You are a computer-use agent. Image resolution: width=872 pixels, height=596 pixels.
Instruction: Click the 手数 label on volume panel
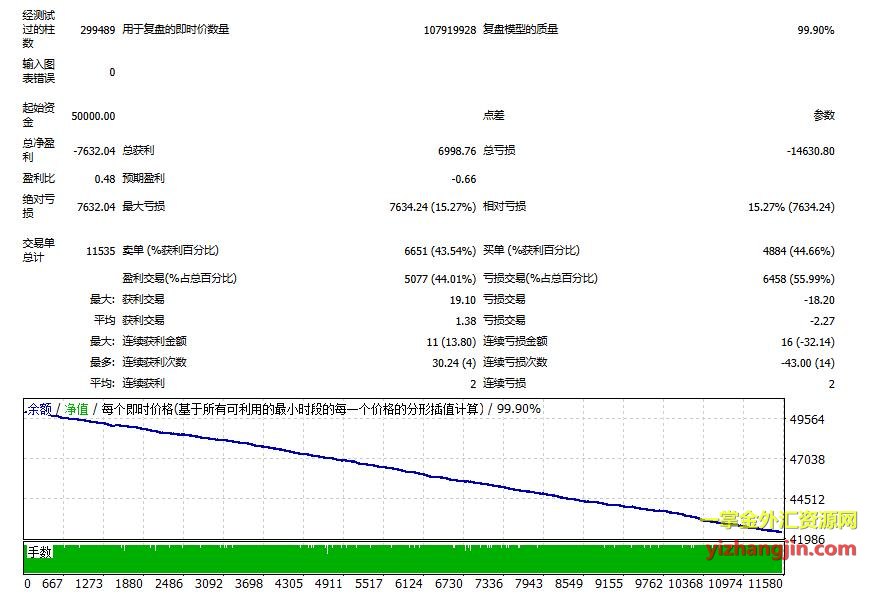(39, 551)
